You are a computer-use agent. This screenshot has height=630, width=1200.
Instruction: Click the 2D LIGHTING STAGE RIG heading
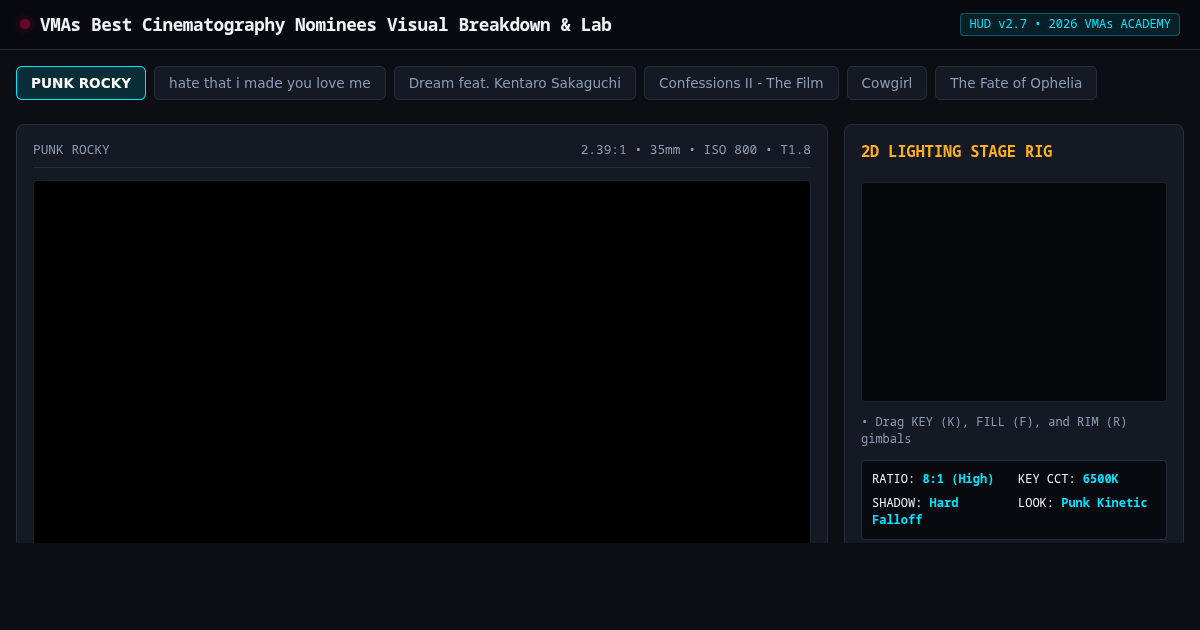click(956, 152)
